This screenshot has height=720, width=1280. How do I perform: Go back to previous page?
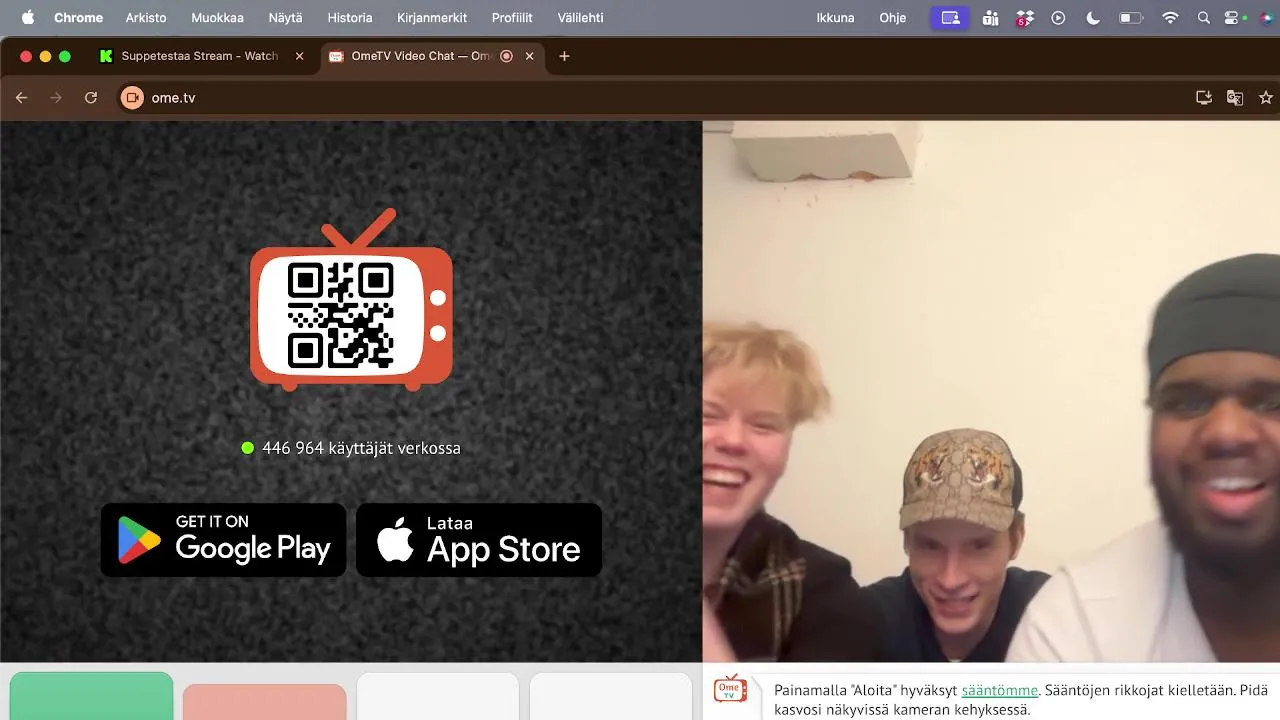coord(21,97)
